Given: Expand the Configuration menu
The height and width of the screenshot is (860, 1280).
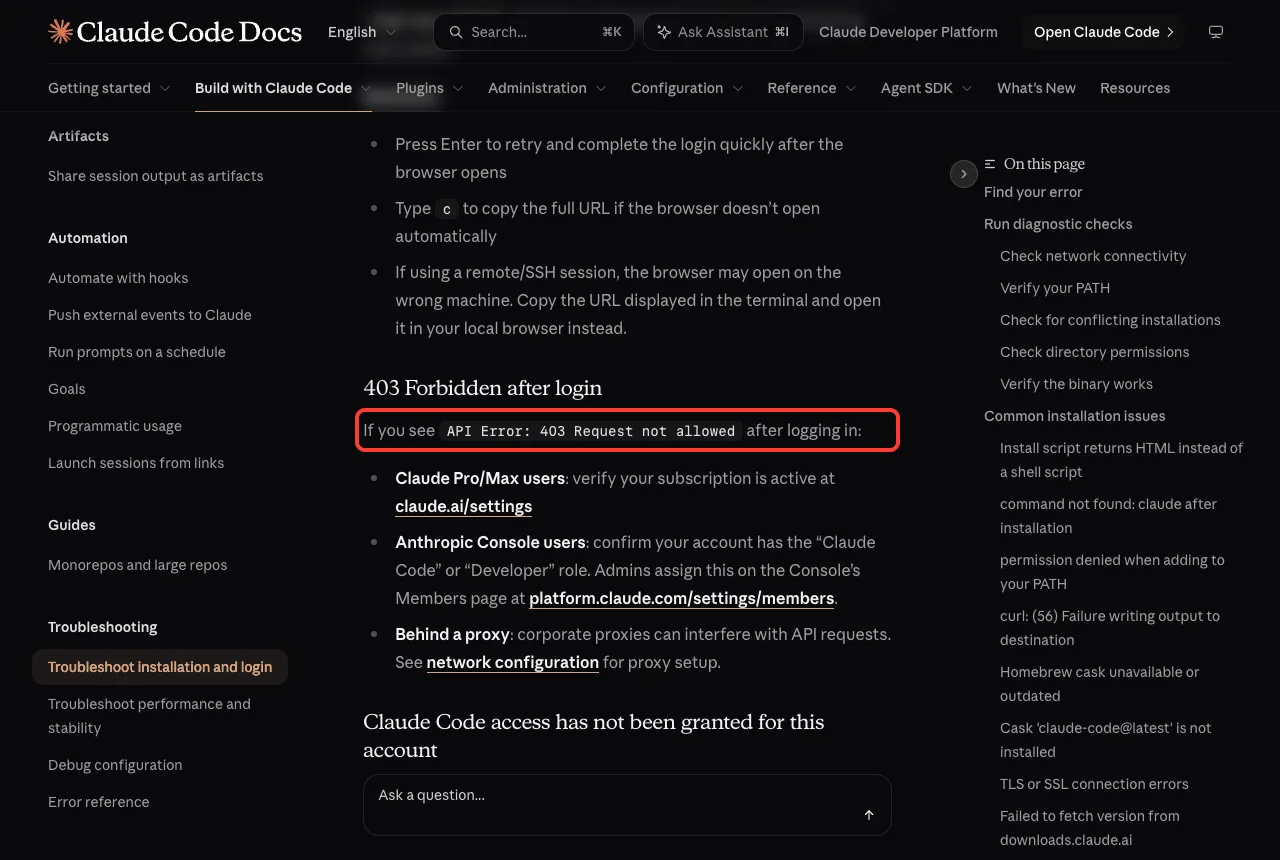Looking at the screenshot, I should tap(687, 88).
